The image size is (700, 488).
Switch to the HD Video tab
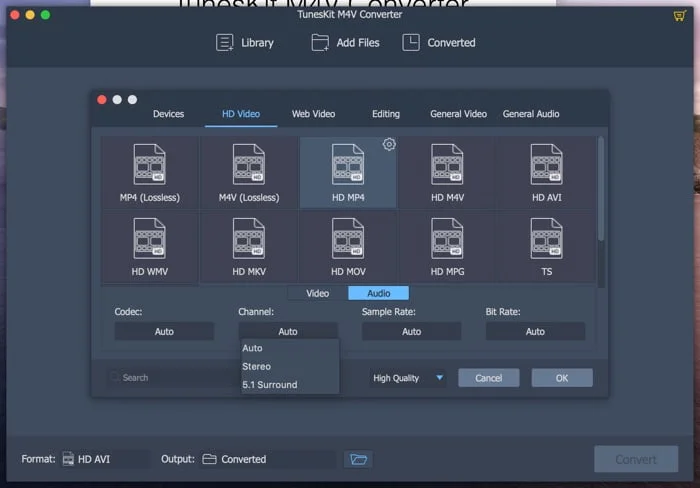(x=241, y=114)
